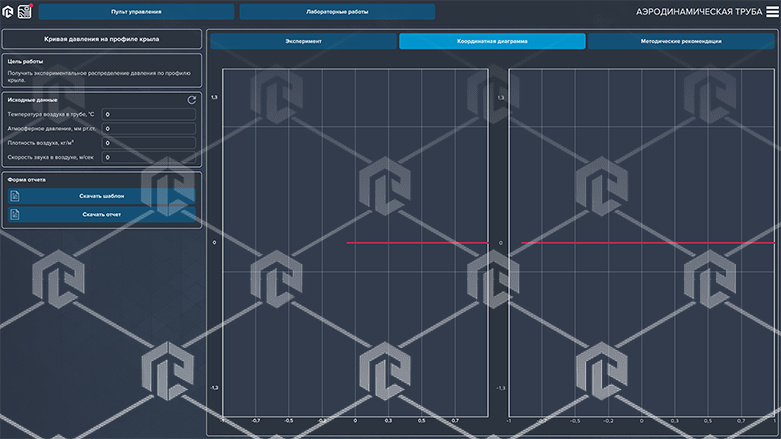Open Пульт управления
781x439 pixels.
(136, 11)
